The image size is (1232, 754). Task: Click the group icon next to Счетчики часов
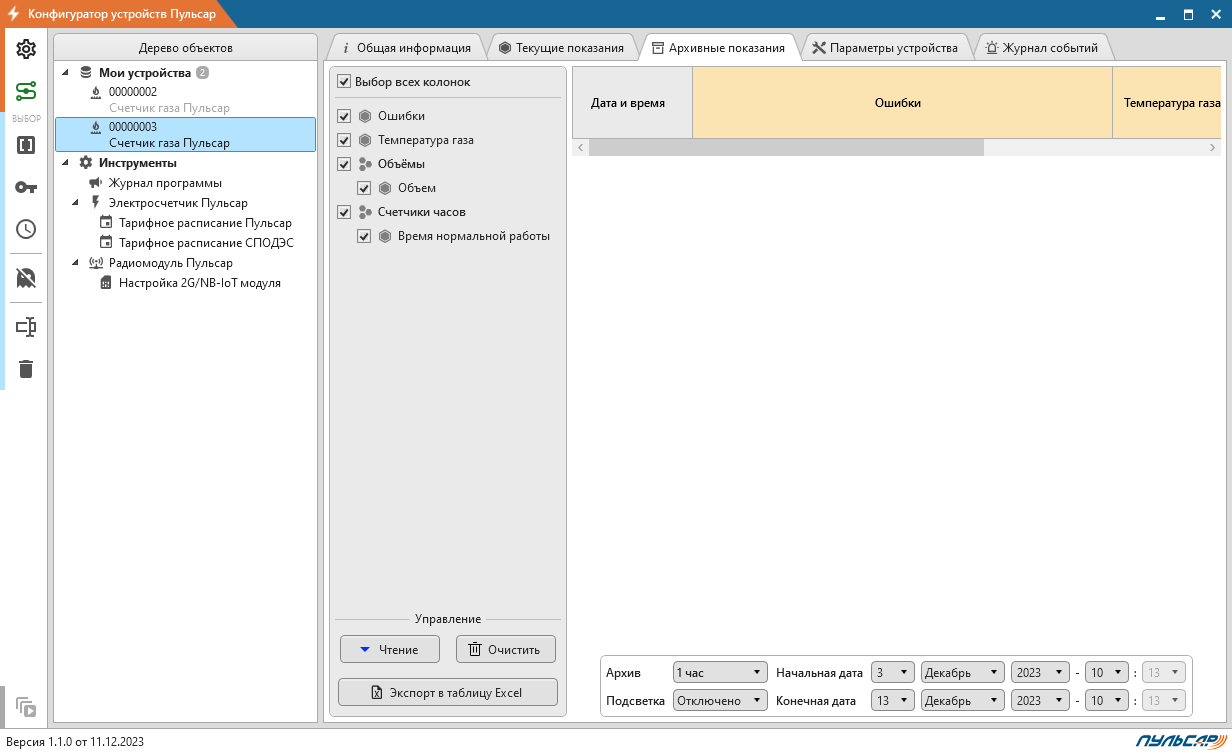[365, 212]
